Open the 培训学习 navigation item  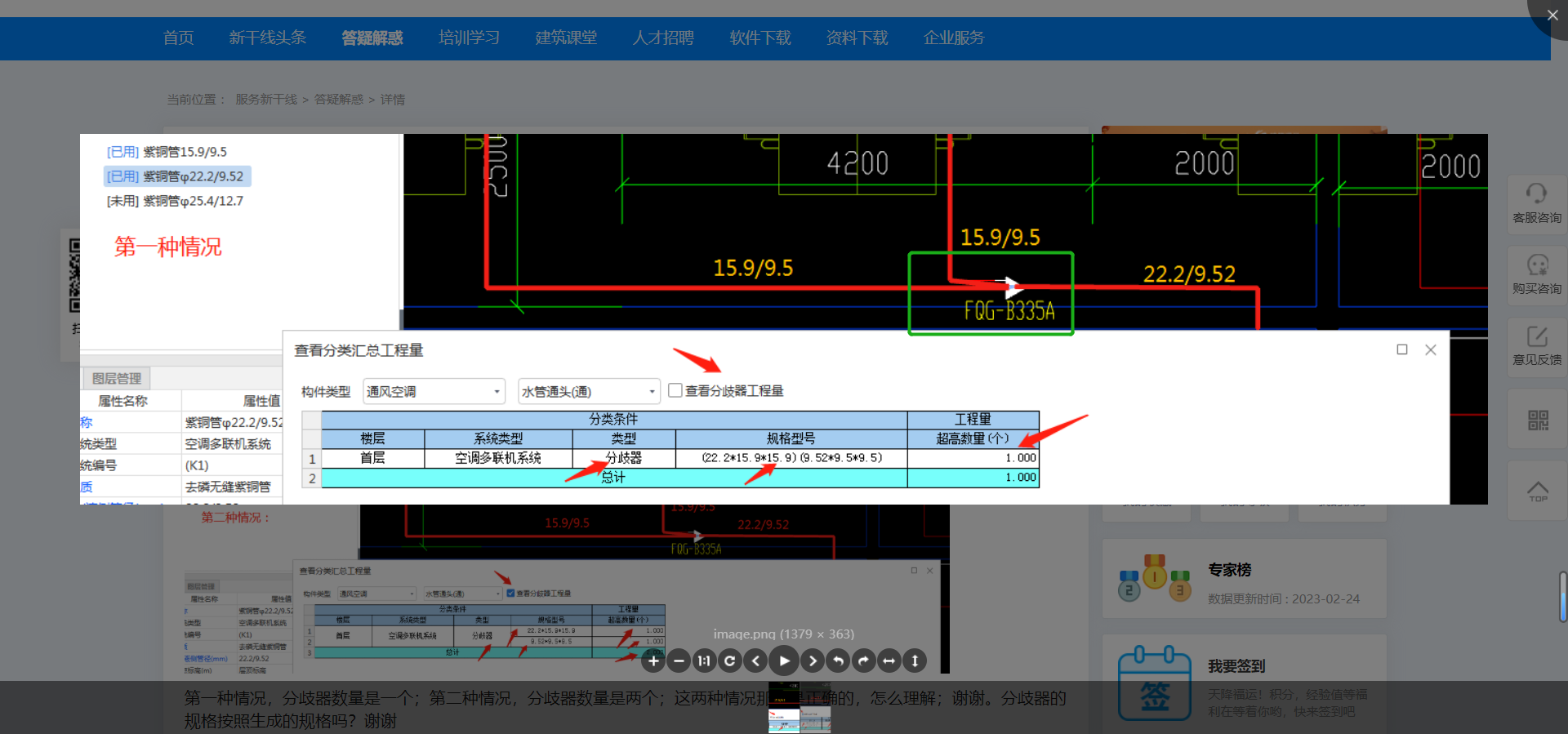click(x=469, y=38)
